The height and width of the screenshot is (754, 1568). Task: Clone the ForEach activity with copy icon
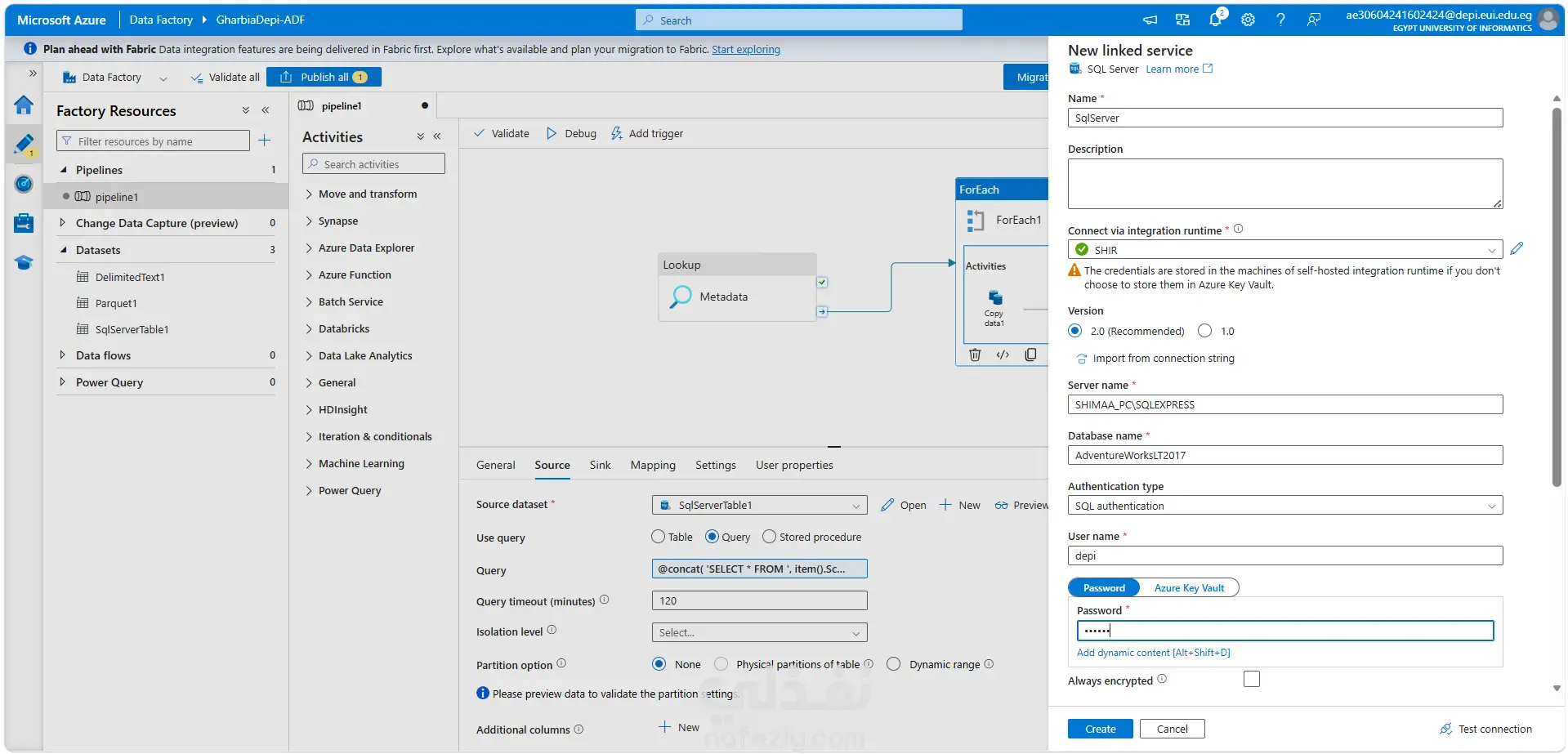pyautogui.click(x=1030, y=355)
